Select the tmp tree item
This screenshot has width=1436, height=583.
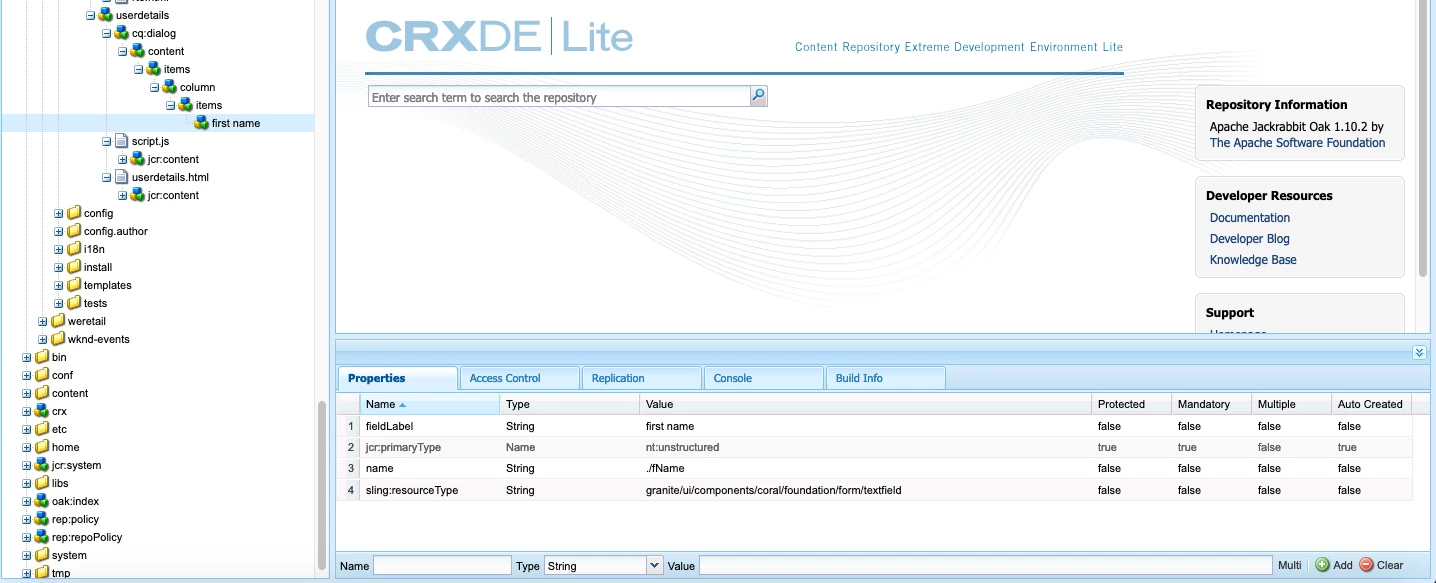coord(60,573)
